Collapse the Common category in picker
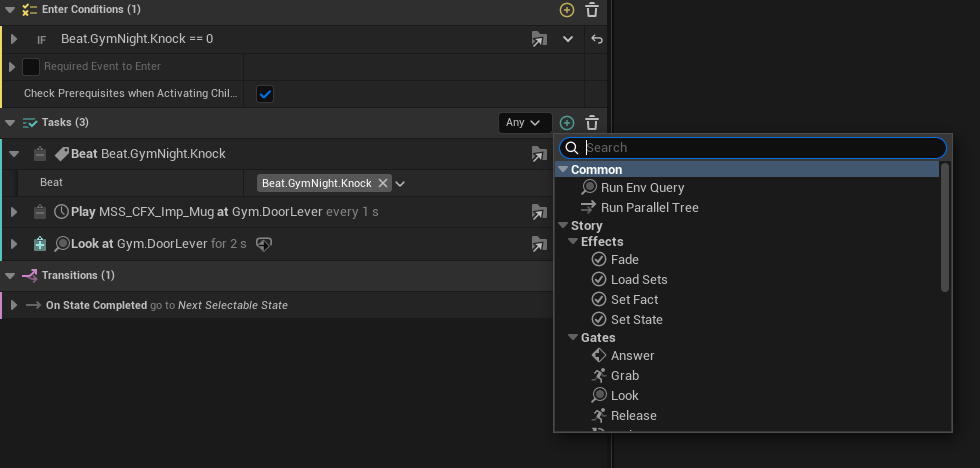The height and width of the screenshot is (468, 980). tap(563, 169)
